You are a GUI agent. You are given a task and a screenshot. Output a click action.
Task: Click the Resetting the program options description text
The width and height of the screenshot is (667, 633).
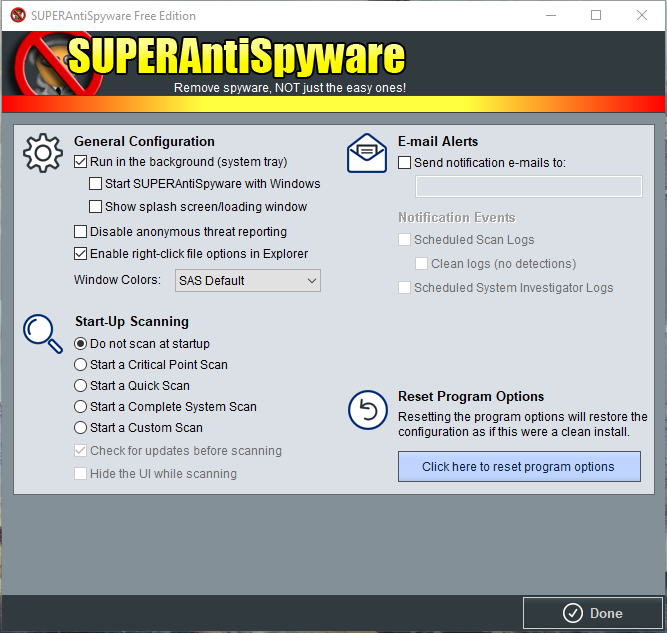[523, 424]
